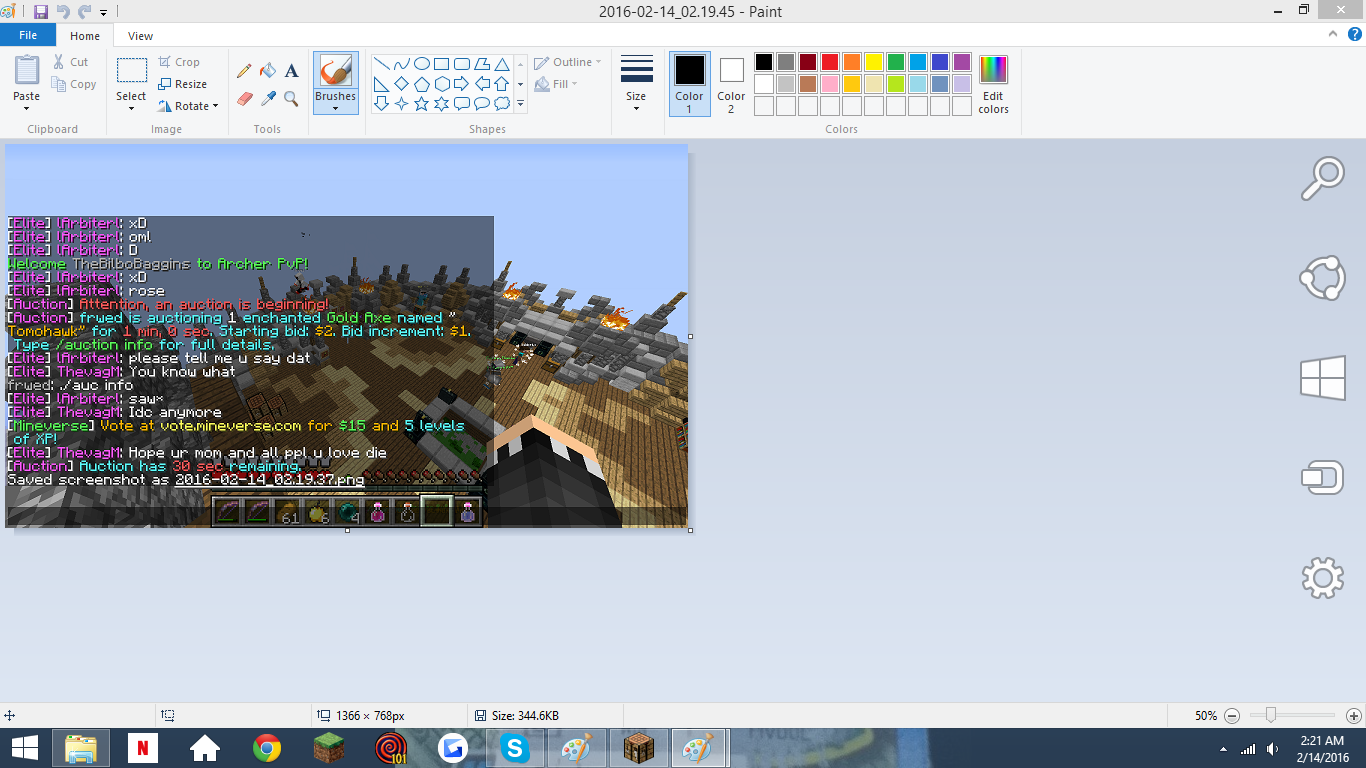Click the Copy button
Screen dimensions: 1366x768
[x=74, y=84]
